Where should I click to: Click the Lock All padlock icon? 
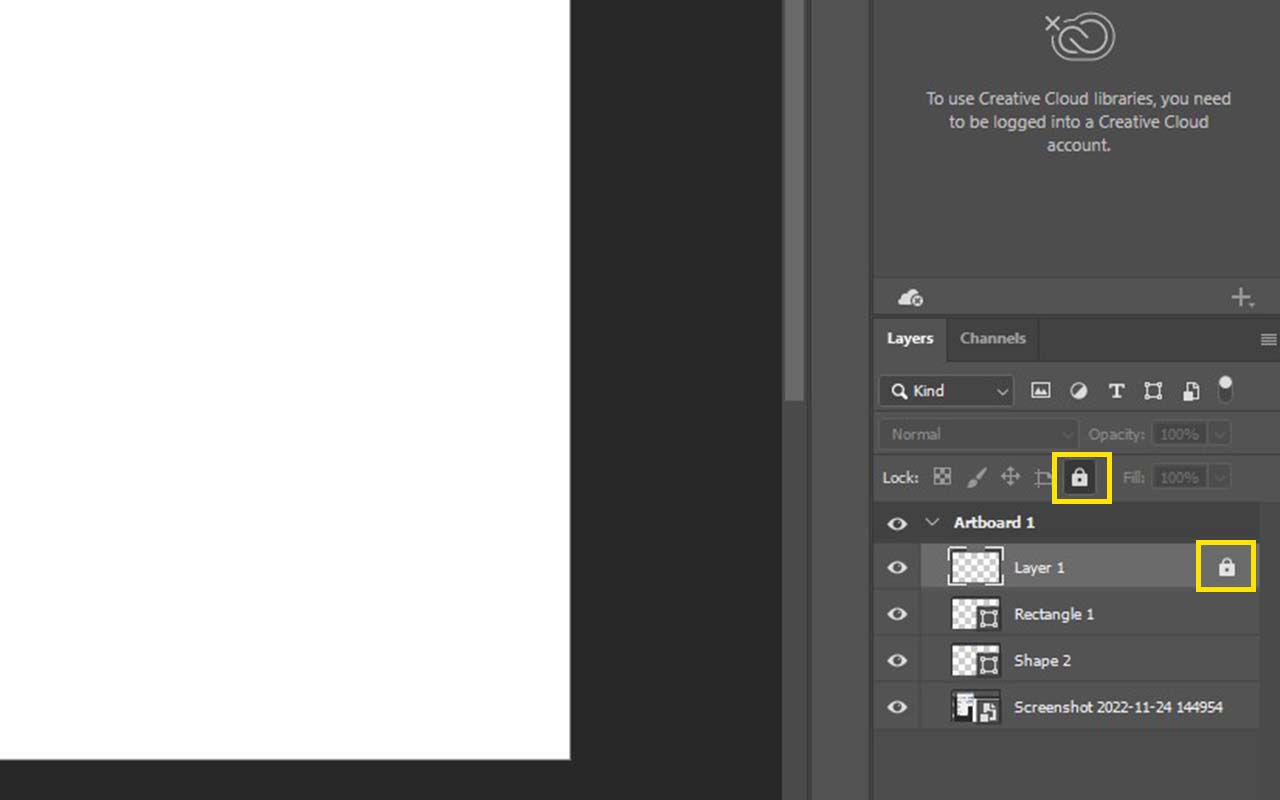(x=1081, y=477)
